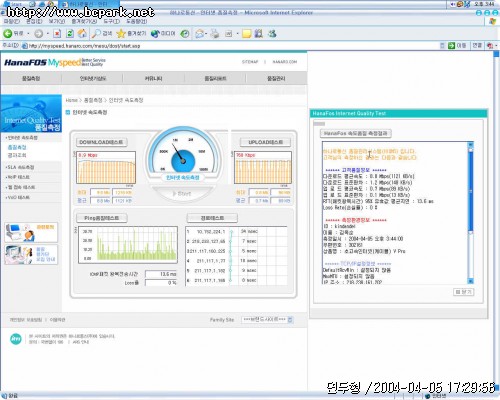Viewport: 500px width, 400px height.
Task: Click the UPLOAD테스트 button
Action: 265,142
